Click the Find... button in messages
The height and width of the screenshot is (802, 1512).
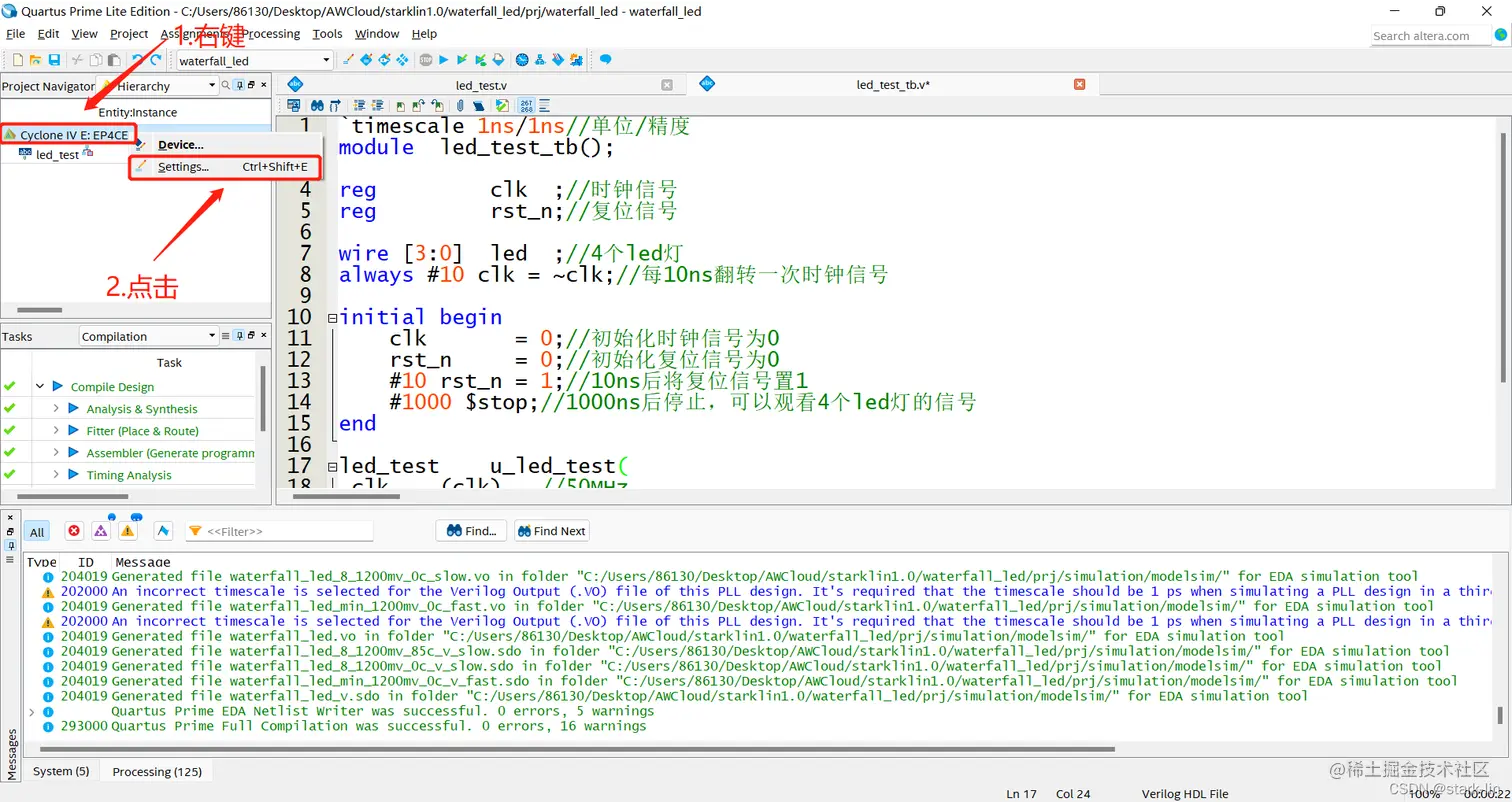(472, 531)
